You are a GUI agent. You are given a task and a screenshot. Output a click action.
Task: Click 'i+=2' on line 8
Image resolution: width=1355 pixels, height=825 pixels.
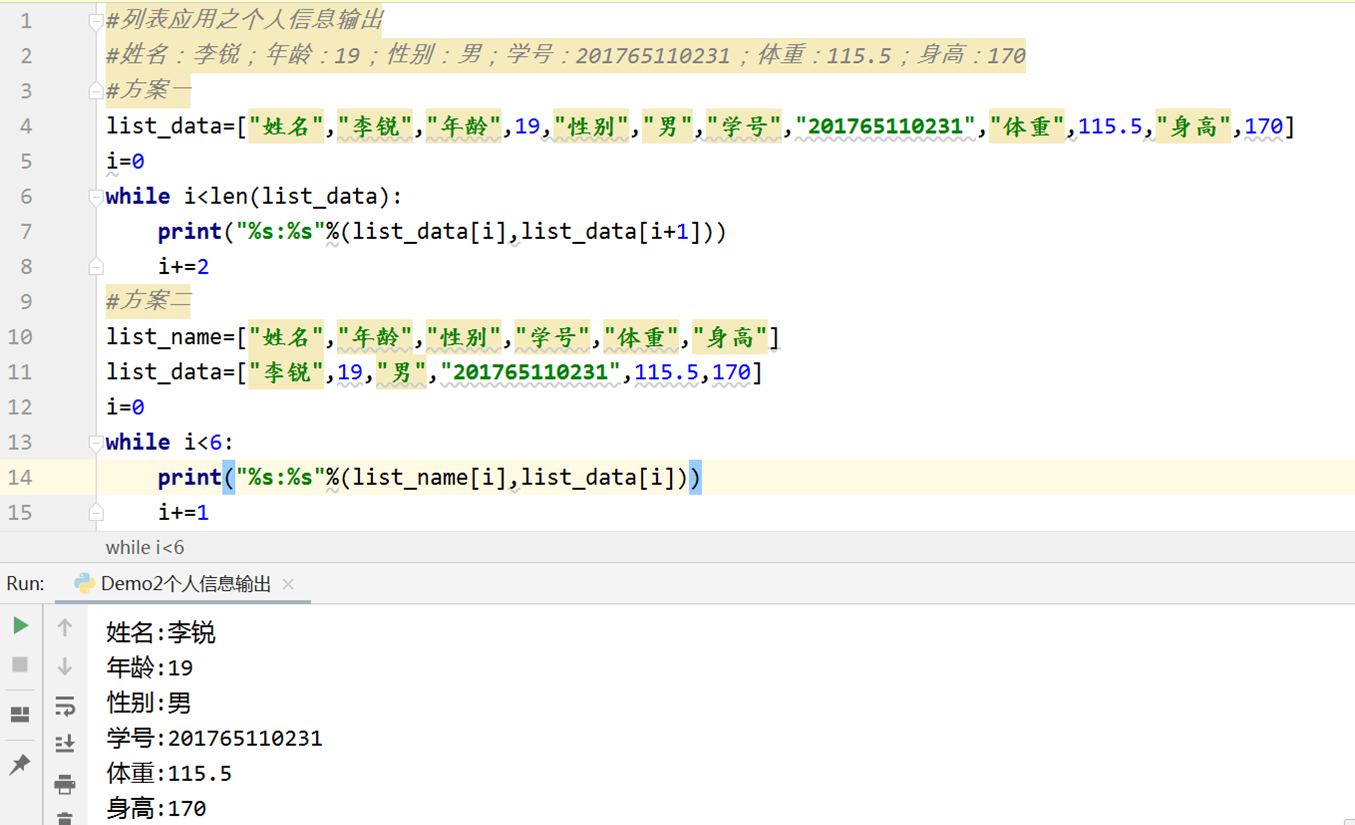tap(184, 267)
